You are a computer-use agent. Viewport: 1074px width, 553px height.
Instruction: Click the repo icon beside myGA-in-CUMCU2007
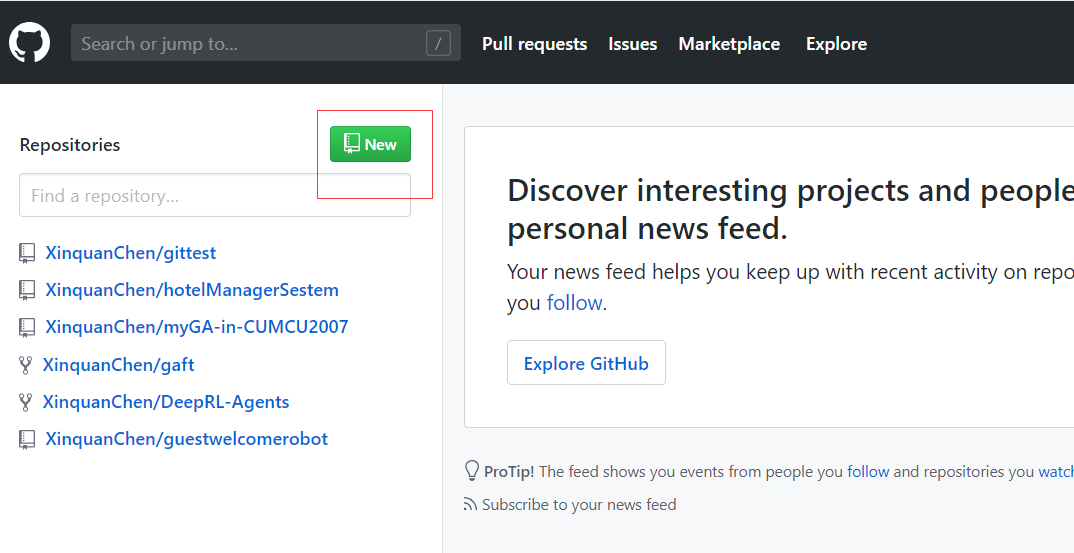(27, 327)
